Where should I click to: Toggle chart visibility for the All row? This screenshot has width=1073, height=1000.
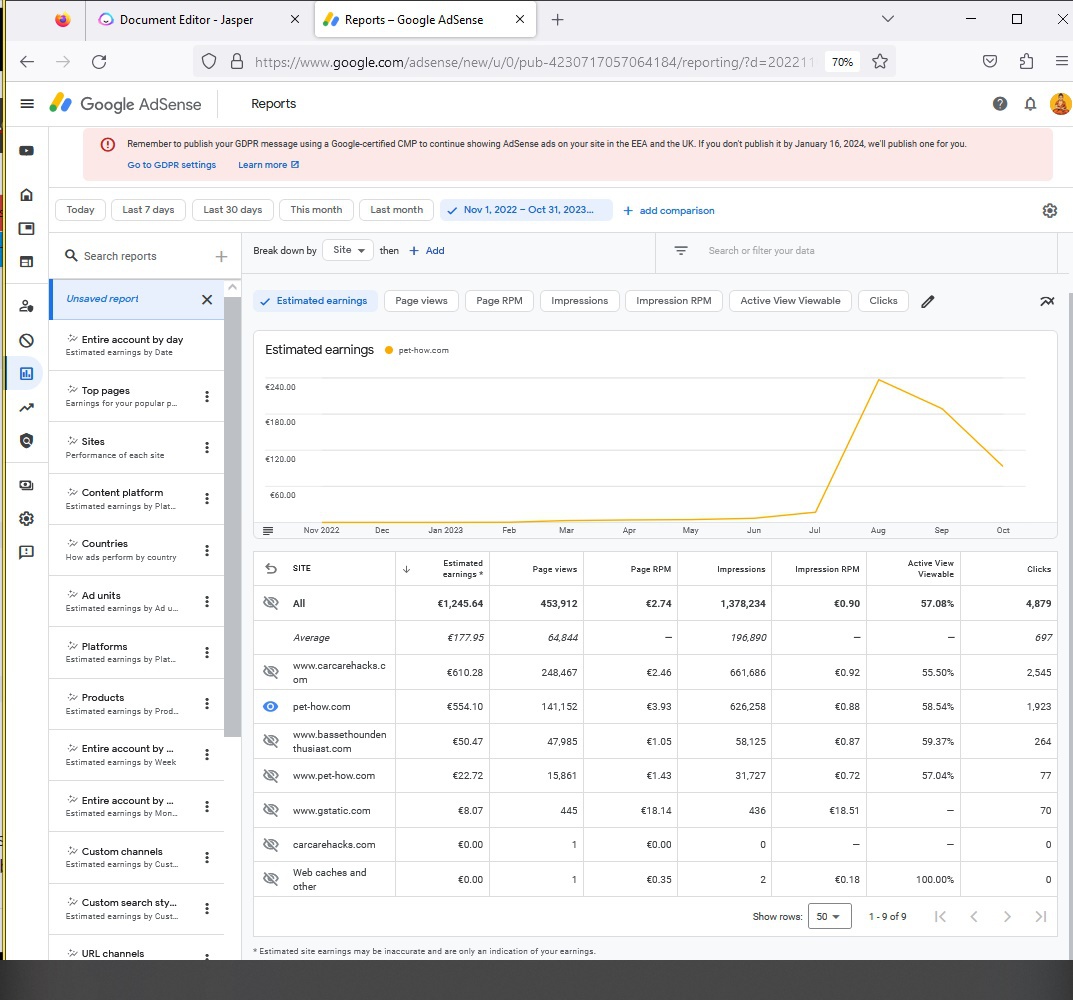[x=271, y=603]
